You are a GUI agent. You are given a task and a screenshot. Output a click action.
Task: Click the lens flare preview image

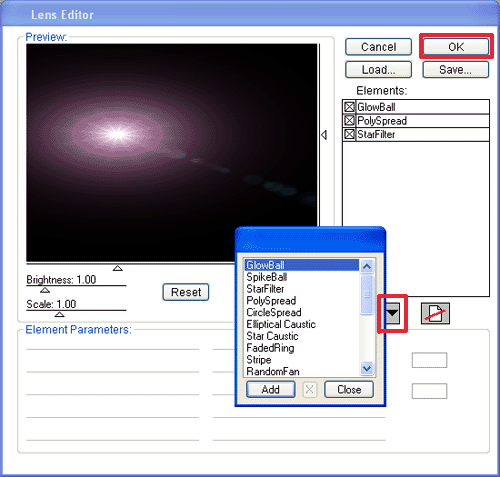pos(172,153)
